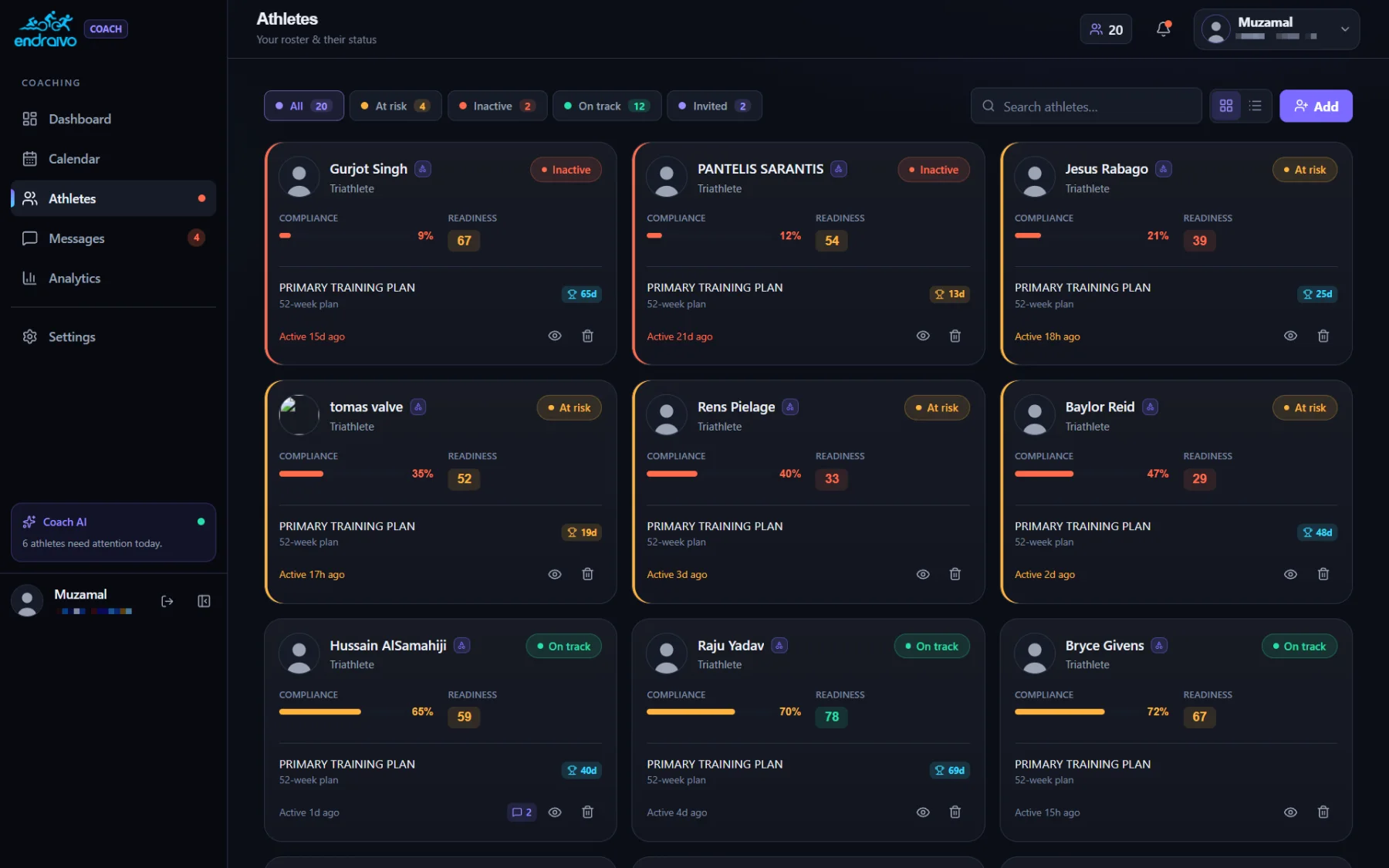The height and width of the screenshot is (868, 1389).
Task: Switch to list view layout
Action: (1256, 106)
